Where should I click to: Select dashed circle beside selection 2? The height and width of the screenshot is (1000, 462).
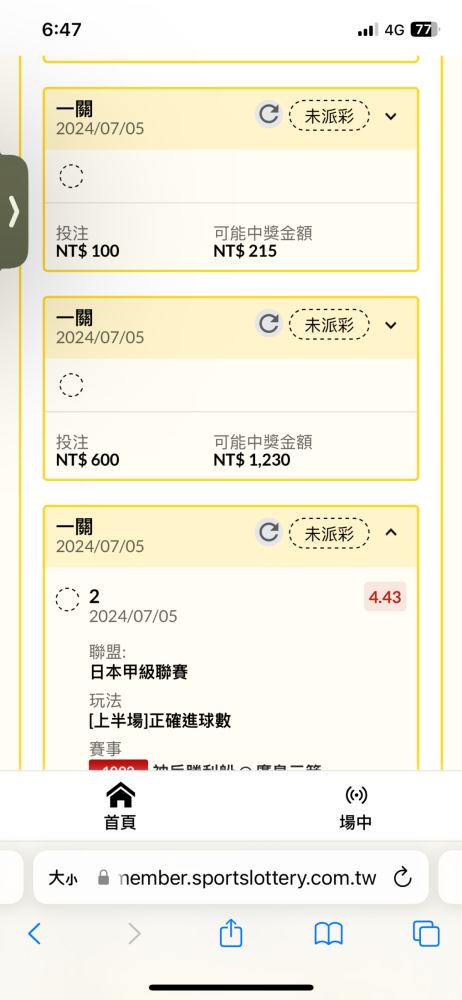68,599
